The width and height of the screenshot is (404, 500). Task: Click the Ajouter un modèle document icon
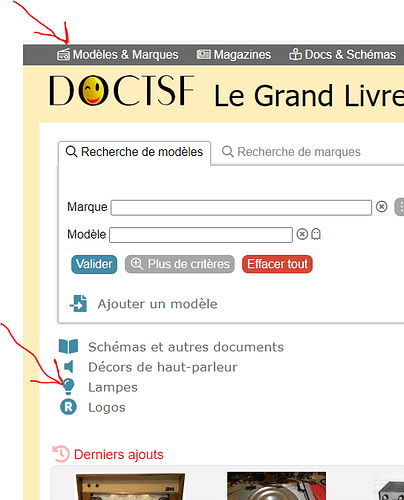point(78,303)
